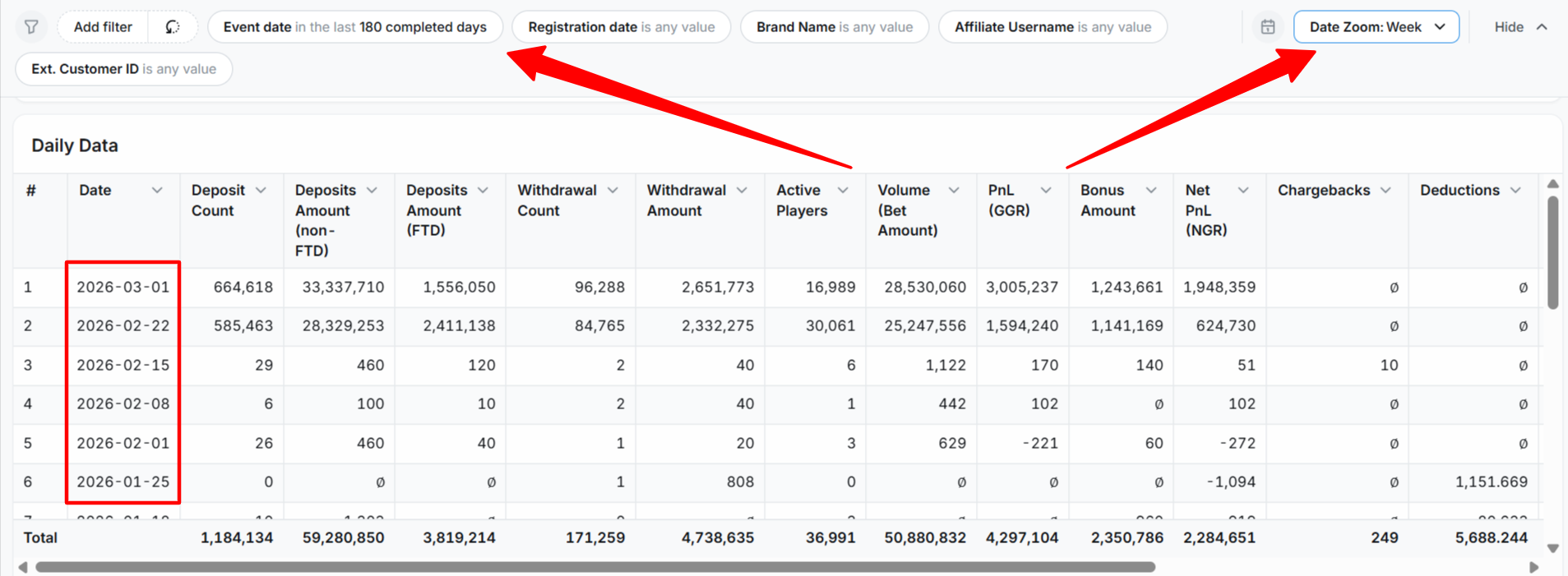This screenshot has width=1568, height=576.
Task: Click the scroll right arrow
Action: point(1533,567)
